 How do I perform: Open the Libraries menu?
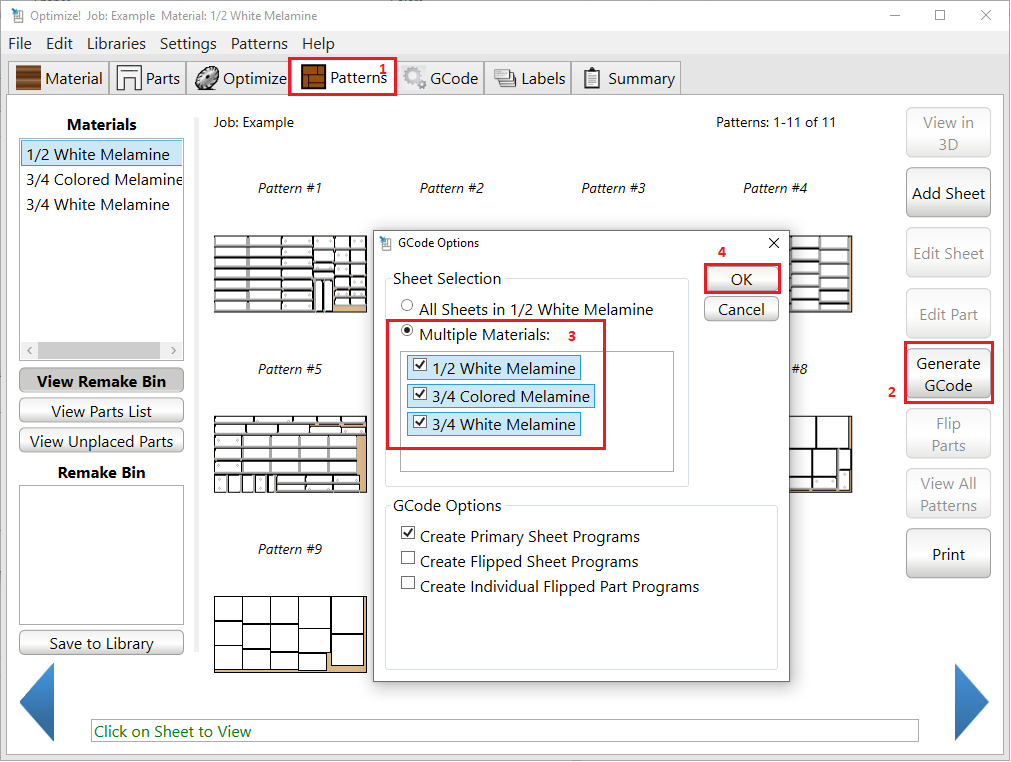click(x=116, y=44)
